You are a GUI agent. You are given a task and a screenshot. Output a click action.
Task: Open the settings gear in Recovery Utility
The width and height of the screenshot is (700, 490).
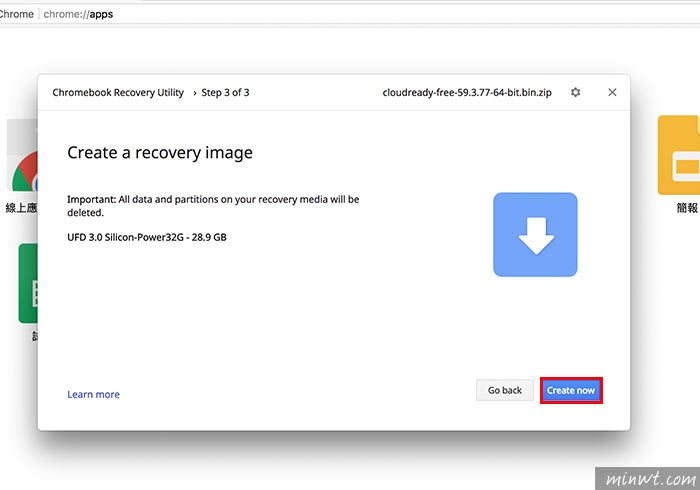575,92
